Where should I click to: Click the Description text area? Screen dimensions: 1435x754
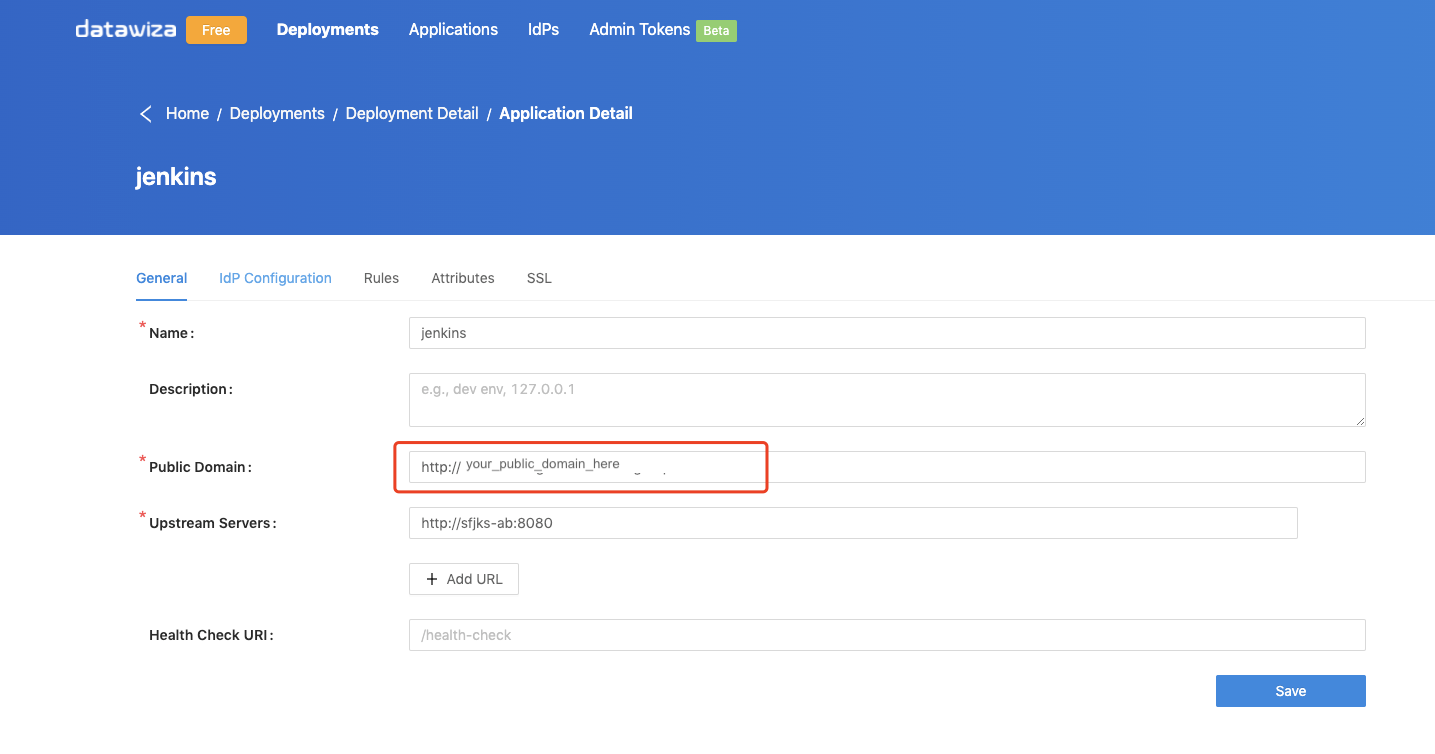[887, 400]
